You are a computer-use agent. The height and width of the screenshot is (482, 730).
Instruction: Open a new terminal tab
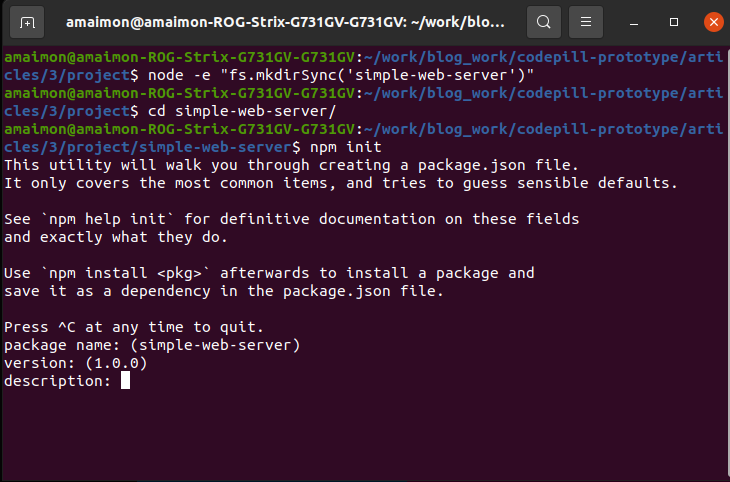click(28, 21)
